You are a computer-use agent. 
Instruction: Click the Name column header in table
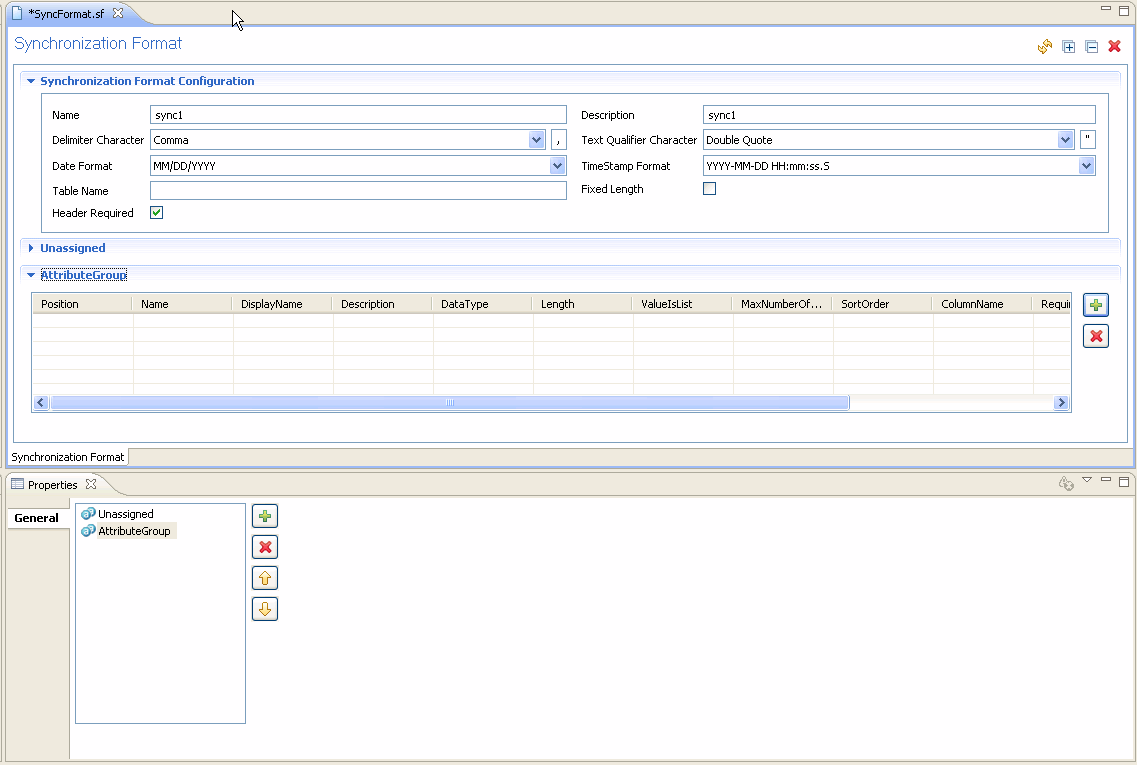pos(182,304)
